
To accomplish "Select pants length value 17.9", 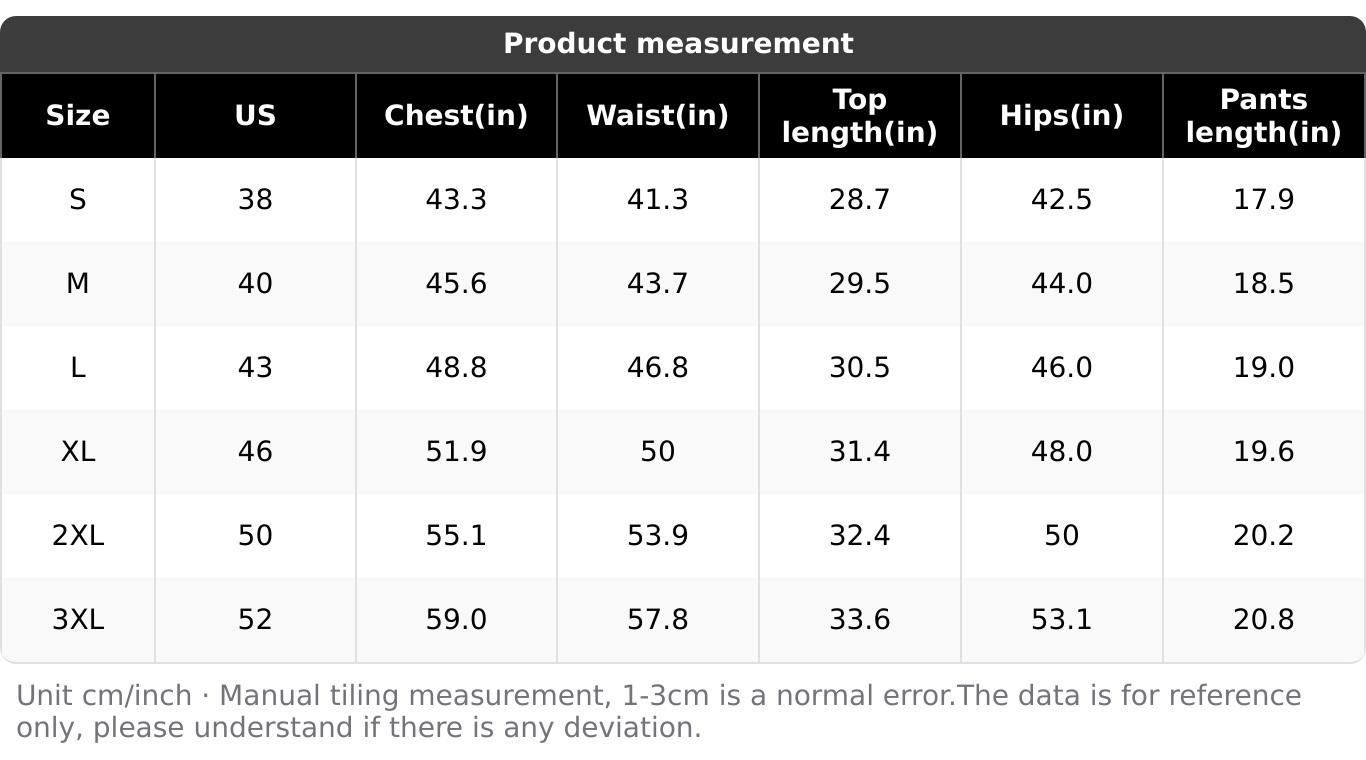I will (1263, 200).
